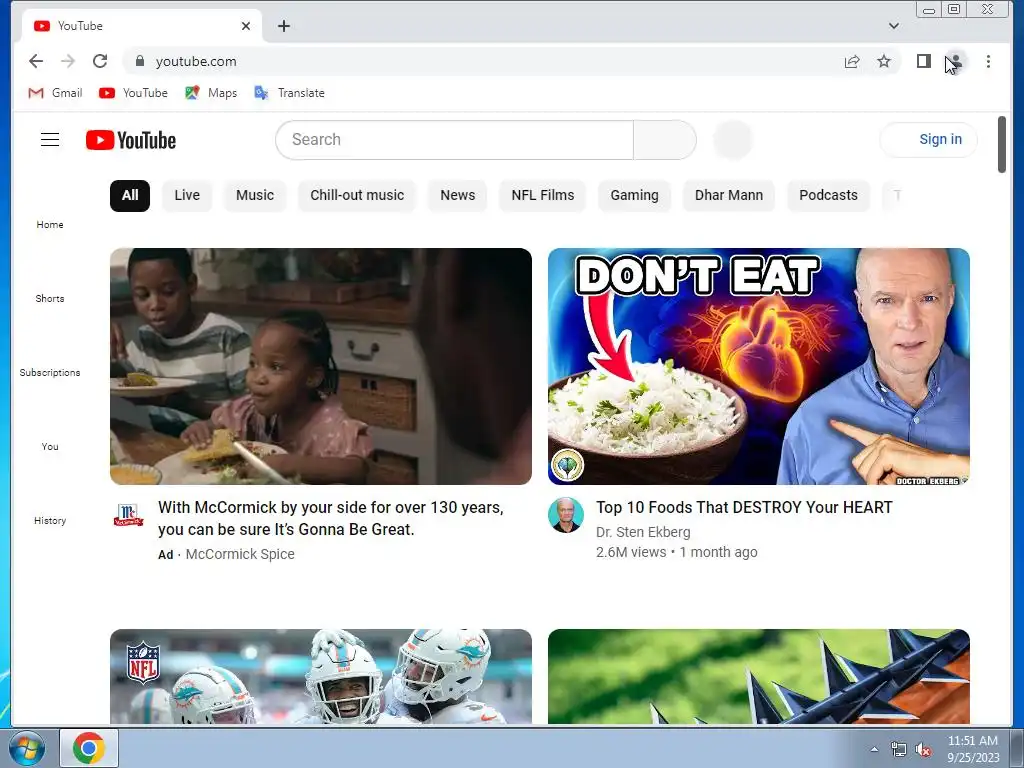Click inside the YouTube Search field

[455, 140]
